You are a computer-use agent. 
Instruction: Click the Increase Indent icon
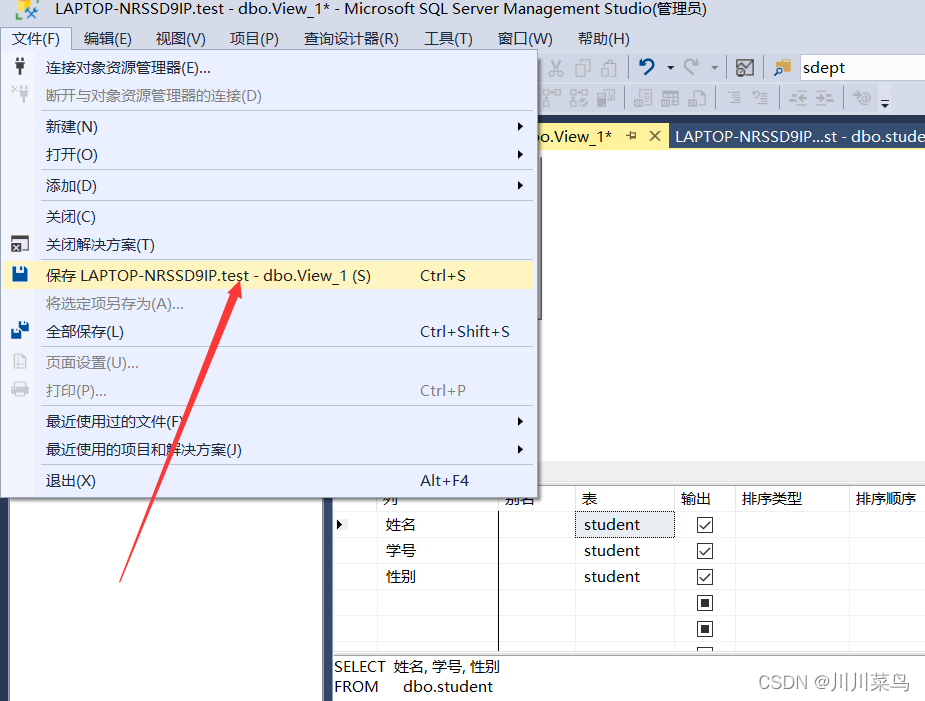click(825, 98)
